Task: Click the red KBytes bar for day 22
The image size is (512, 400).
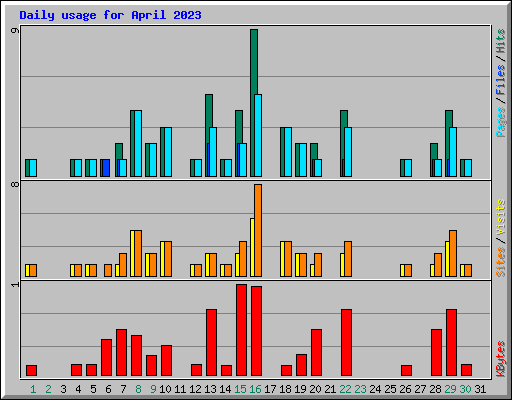Action: pyautogui.click(x=346, y=343)
